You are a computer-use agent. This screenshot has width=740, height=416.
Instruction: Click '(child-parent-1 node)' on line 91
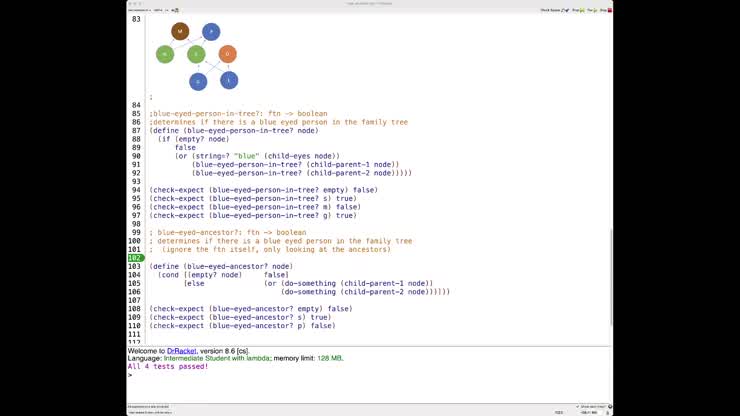pos(353,164)
